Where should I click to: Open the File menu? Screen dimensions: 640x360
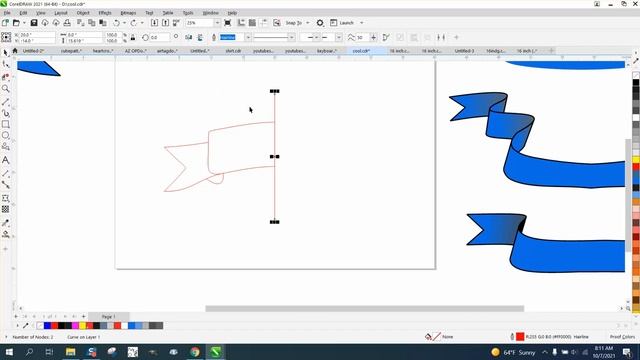click(x=7, y=13)
